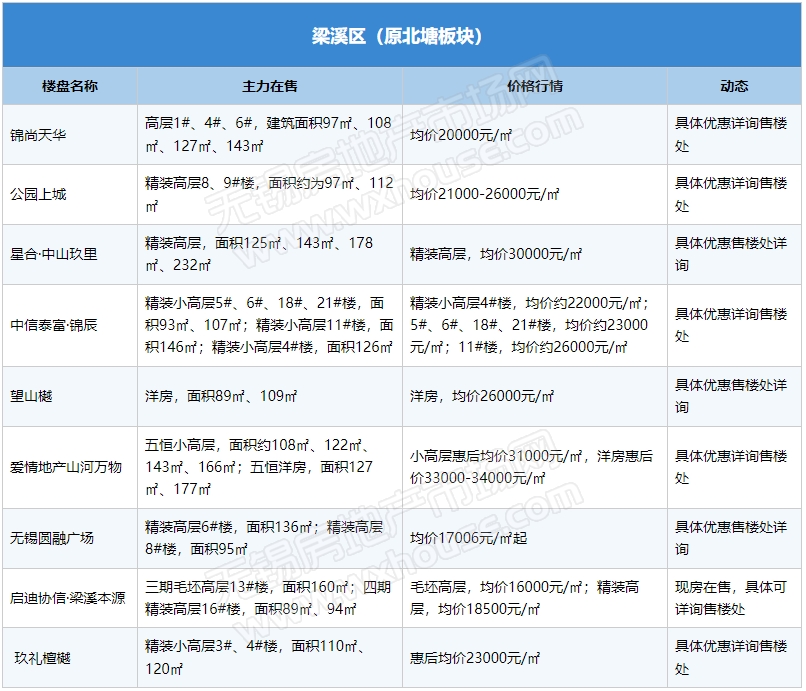Click the project name "公园上城"

(x=38, y=194)
